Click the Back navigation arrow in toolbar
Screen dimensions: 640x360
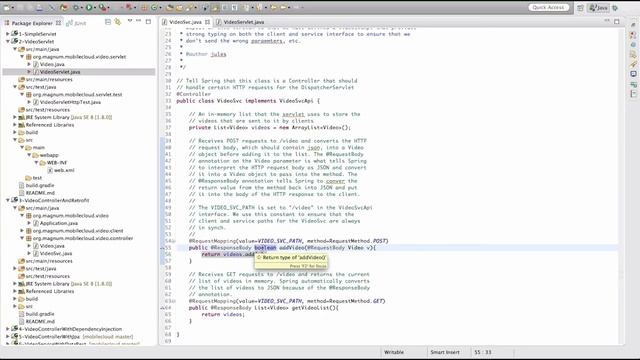273,7
